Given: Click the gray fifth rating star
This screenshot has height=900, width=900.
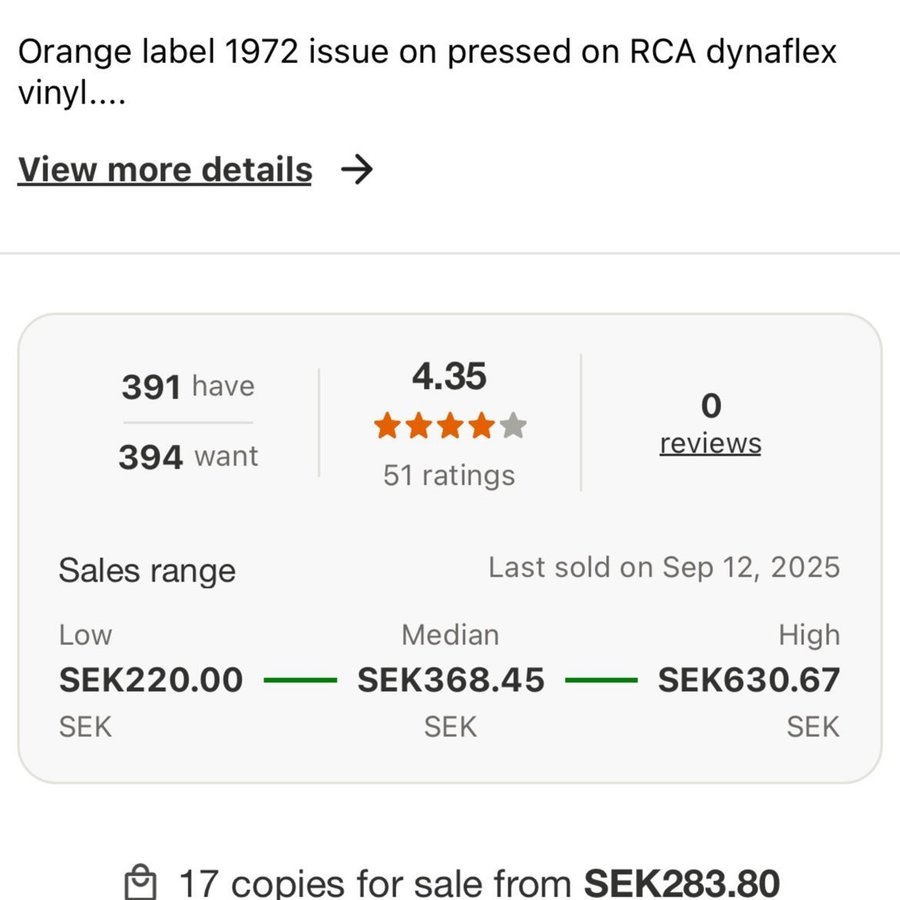Looking at the screenshot, I should 514,427.
